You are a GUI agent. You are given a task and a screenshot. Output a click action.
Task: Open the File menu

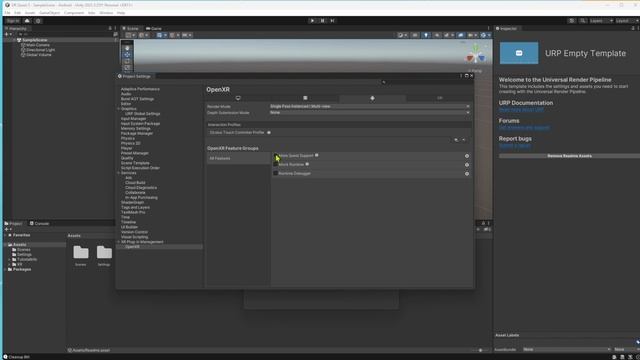pyautogui.click(x=7, y=13)
